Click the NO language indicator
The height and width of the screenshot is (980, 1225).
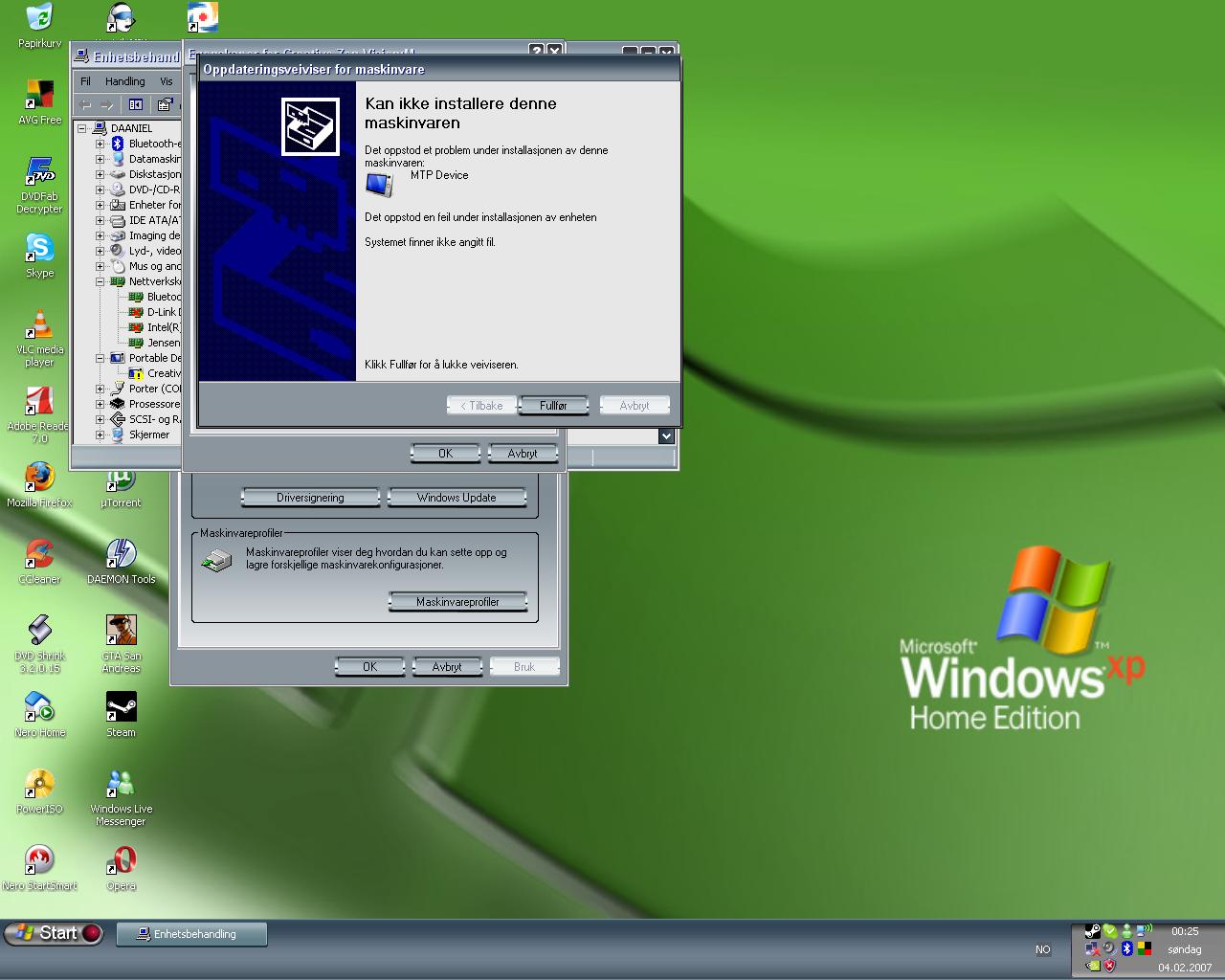point(1042,949)
